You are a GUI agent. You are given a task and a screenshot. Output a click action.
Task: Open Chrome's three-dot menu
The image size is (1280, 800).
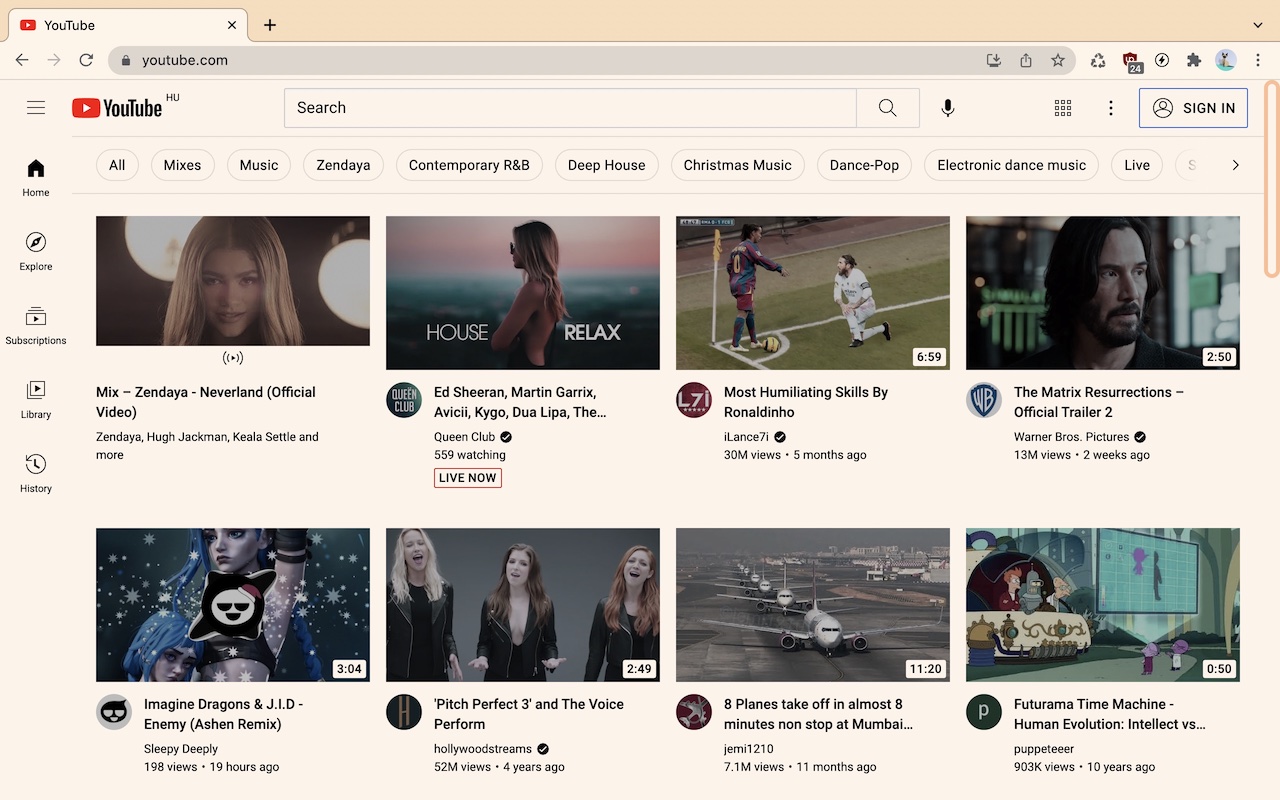click(x=1258, y=60)
